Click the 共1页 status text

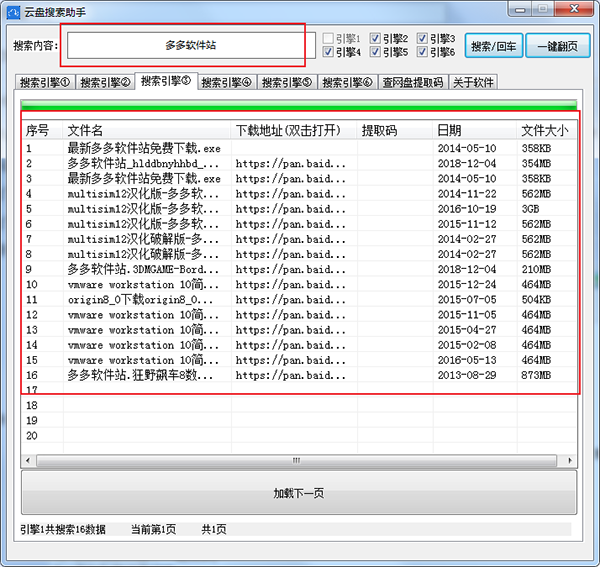click(x=214, y=530)
